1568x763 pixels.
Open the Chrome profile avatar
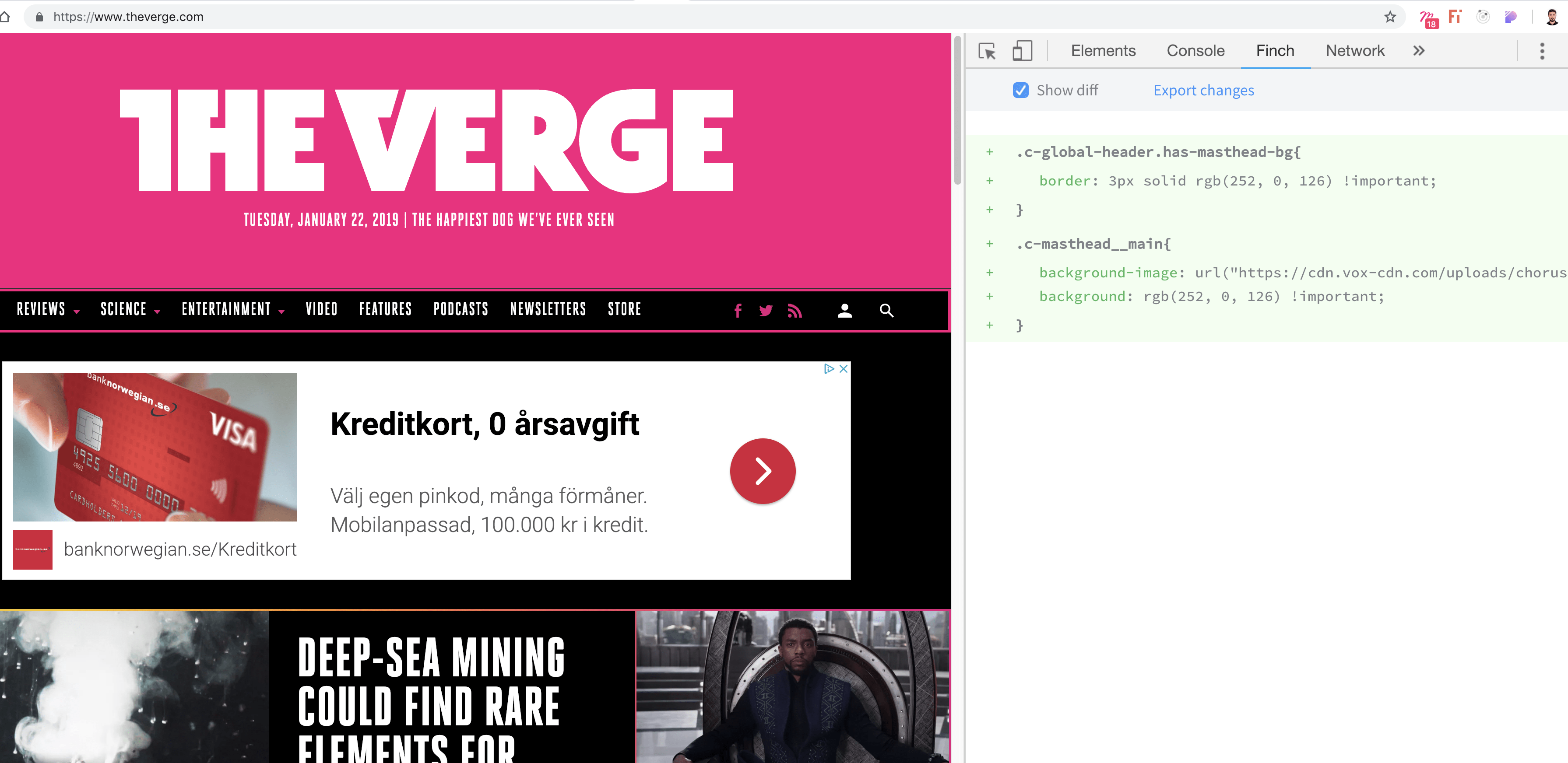tap(1552, 17)
